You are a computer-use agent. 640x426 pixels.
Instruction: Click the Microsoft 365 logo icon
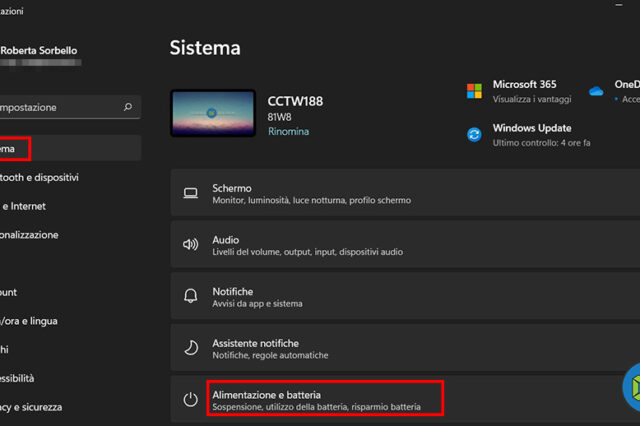tap(474, 91)
